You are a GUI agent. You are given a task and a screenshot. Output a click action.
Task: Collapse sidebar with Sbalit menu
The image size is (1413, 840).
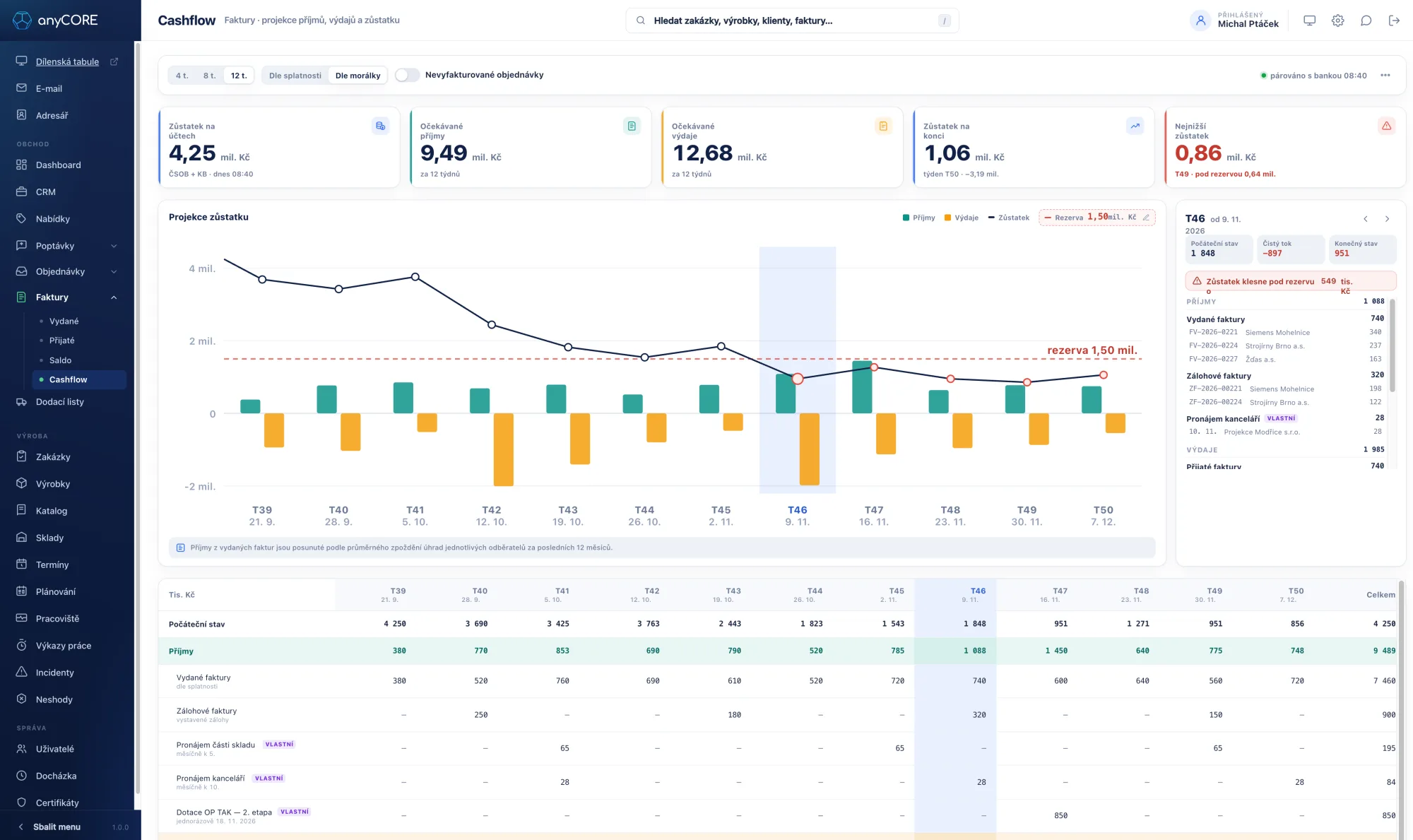click(x=57, y=827)
